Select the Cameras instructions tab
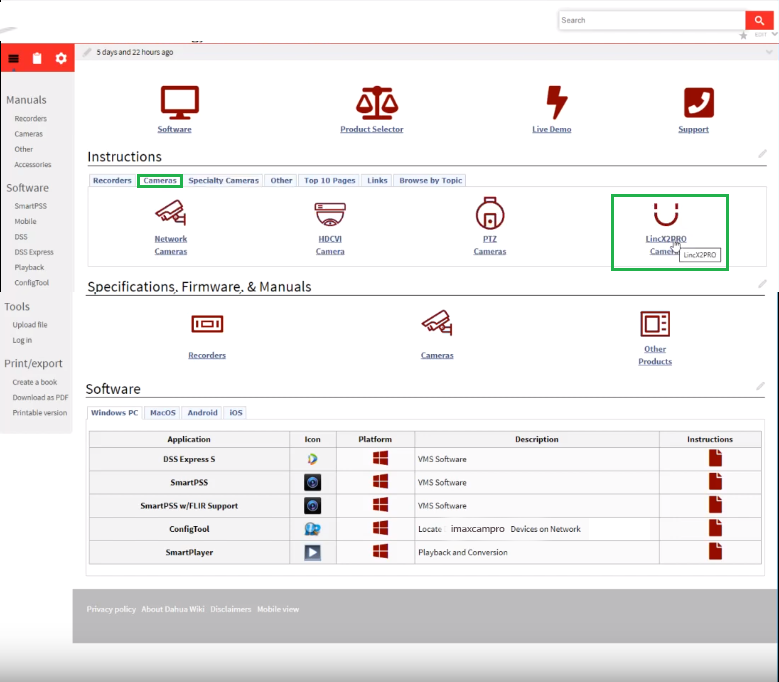Image resolution: width=779 pixels, height=682 pixels. (160, 180)
